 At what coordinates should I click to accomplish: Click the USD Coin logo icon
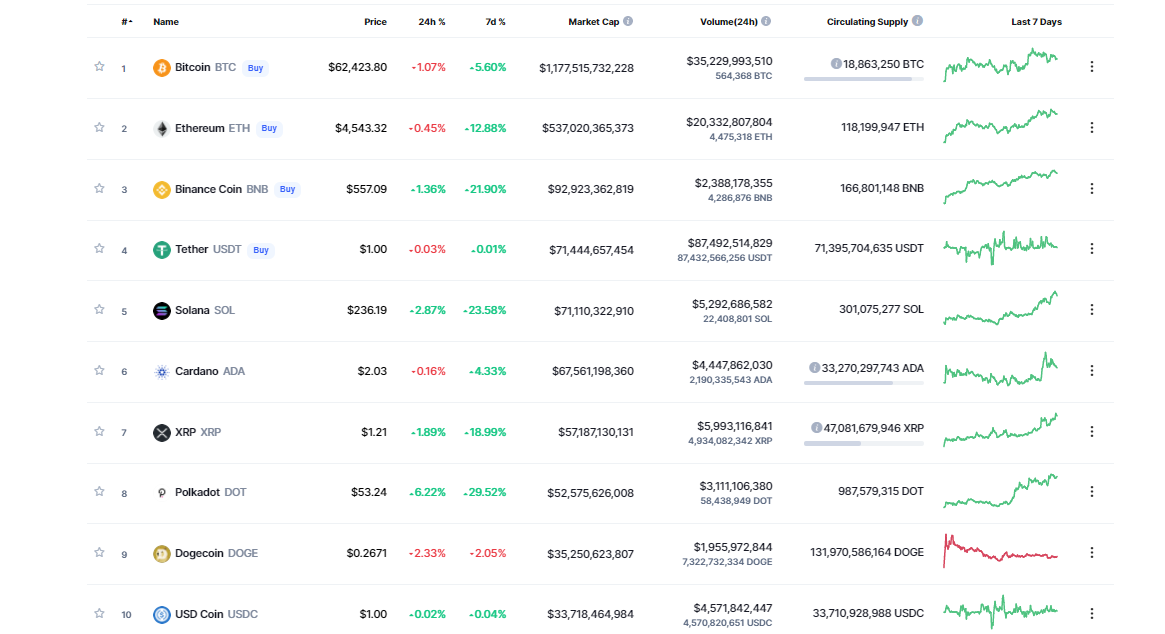(161, 615)
